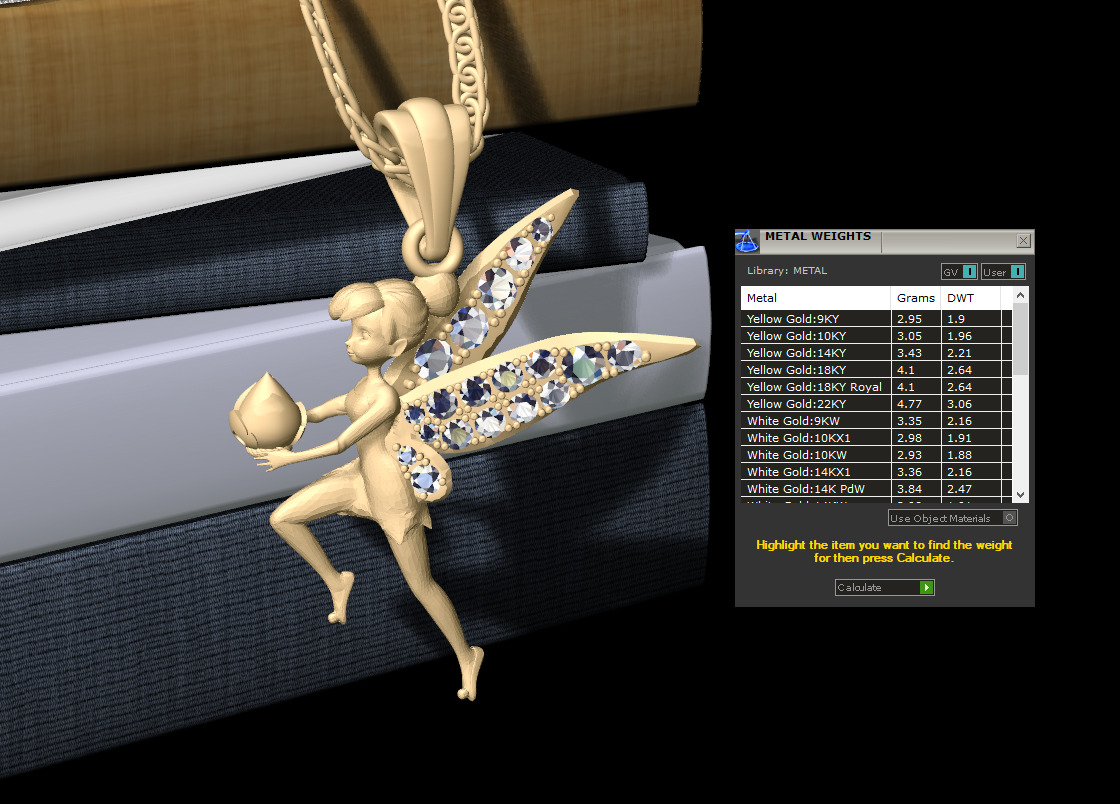Click the 3.43 grams value
The height and width of the screenshot is (804, 1120).
[909, 353]
